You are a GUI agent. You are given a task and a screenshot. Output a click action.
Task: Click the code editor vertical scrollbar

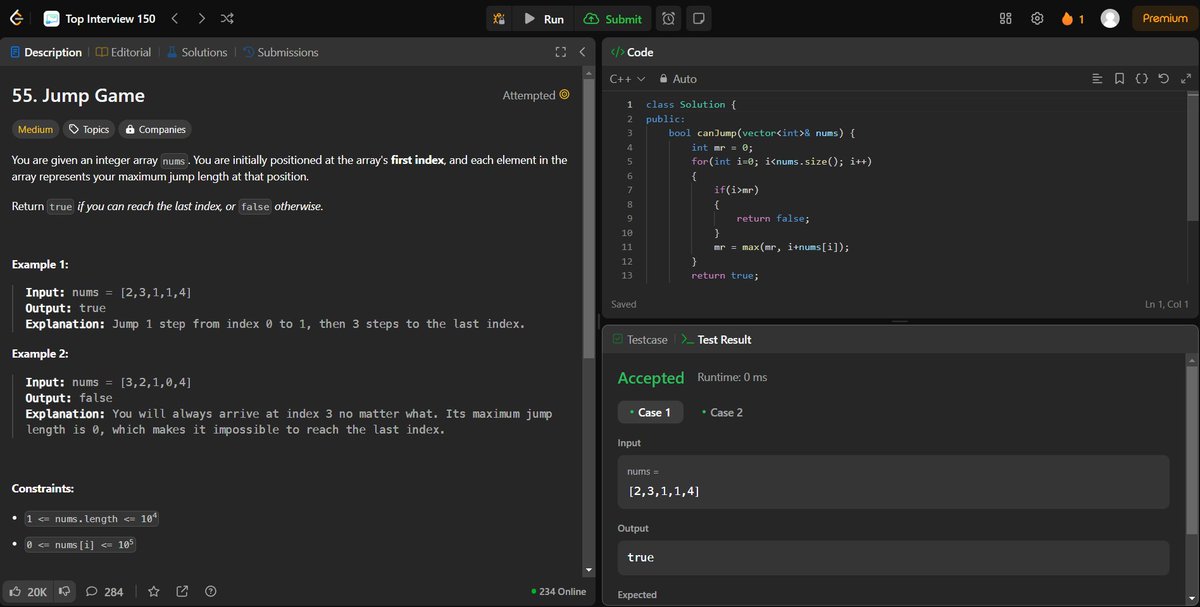click(x=1191, y=158)
